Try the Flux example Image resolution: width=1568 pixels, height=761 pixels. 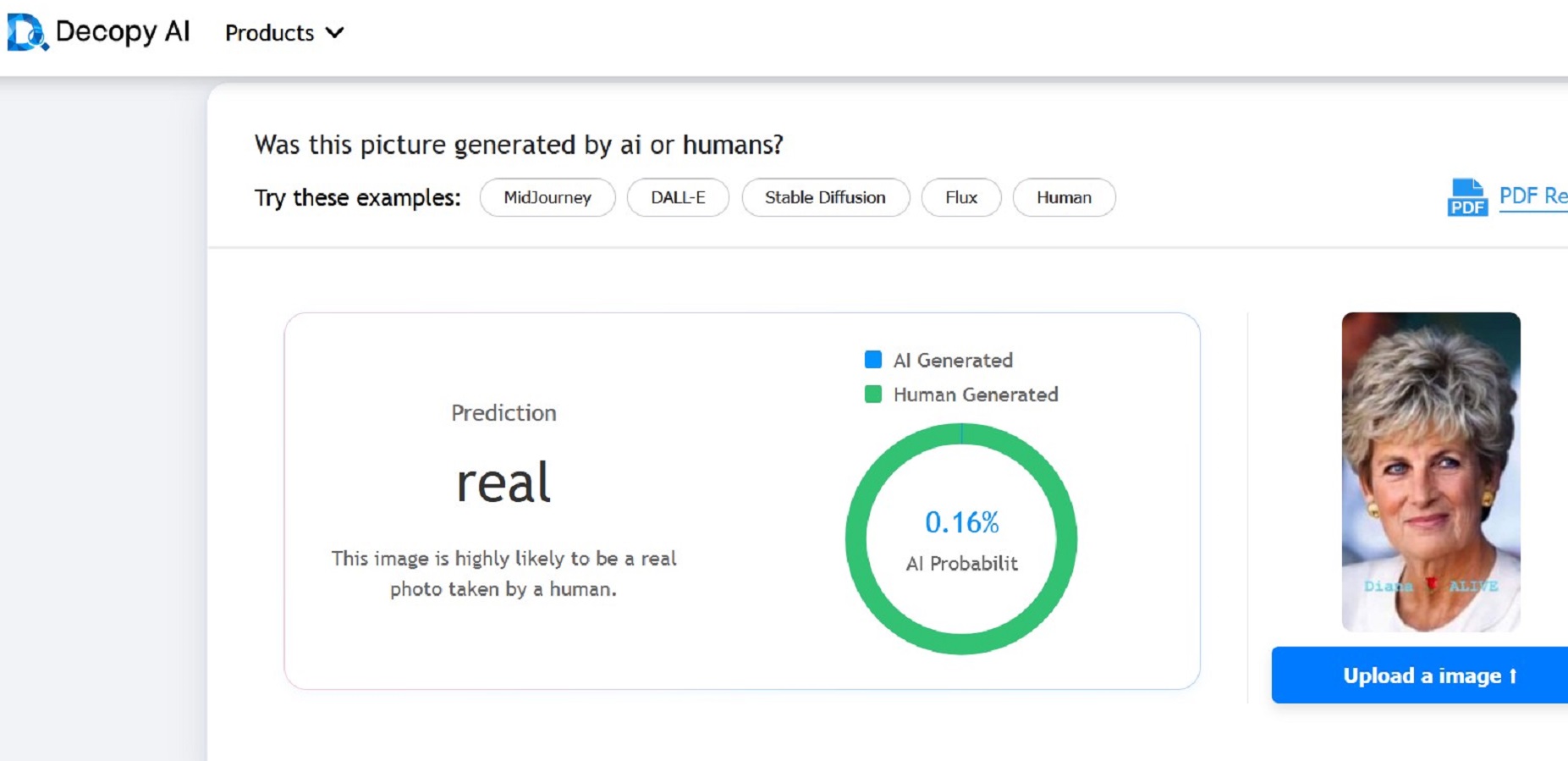point(961,197)
